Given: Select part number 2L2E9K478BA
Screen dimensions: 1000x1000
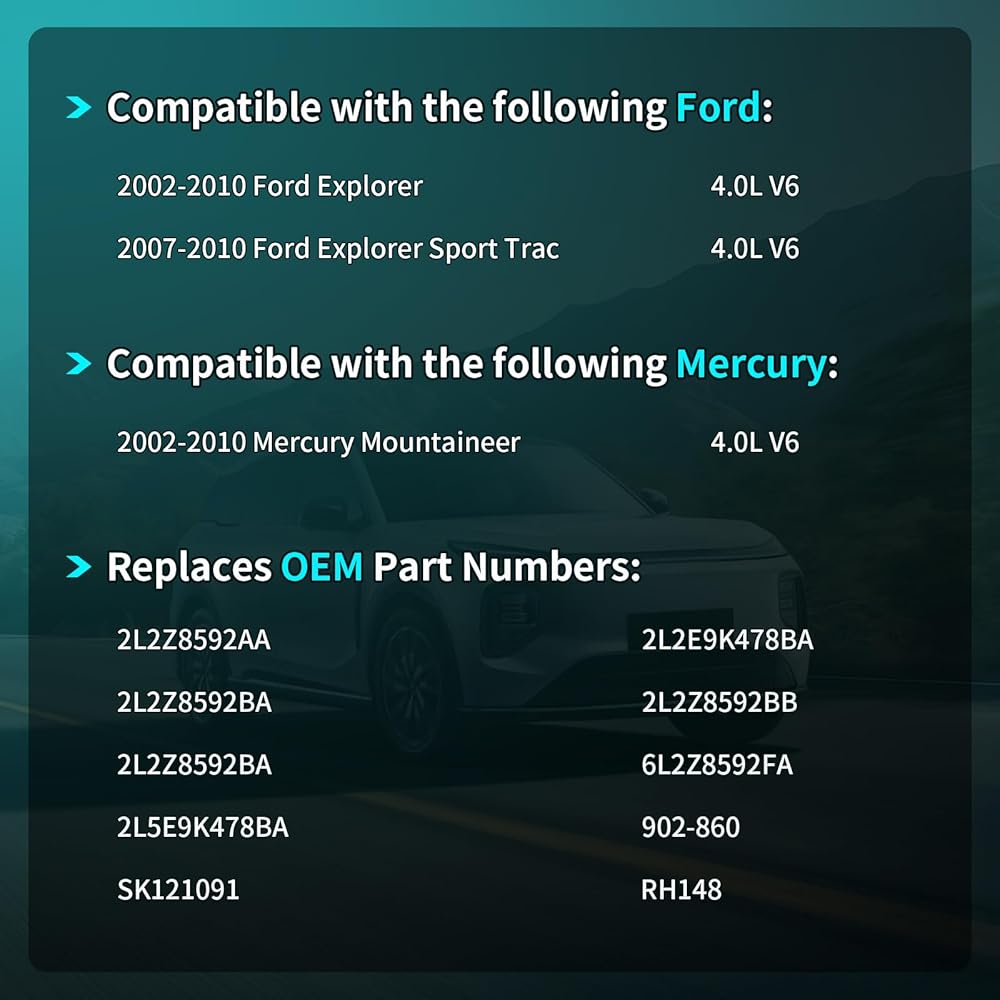Looking at the screenshot, I should [727, 640].
